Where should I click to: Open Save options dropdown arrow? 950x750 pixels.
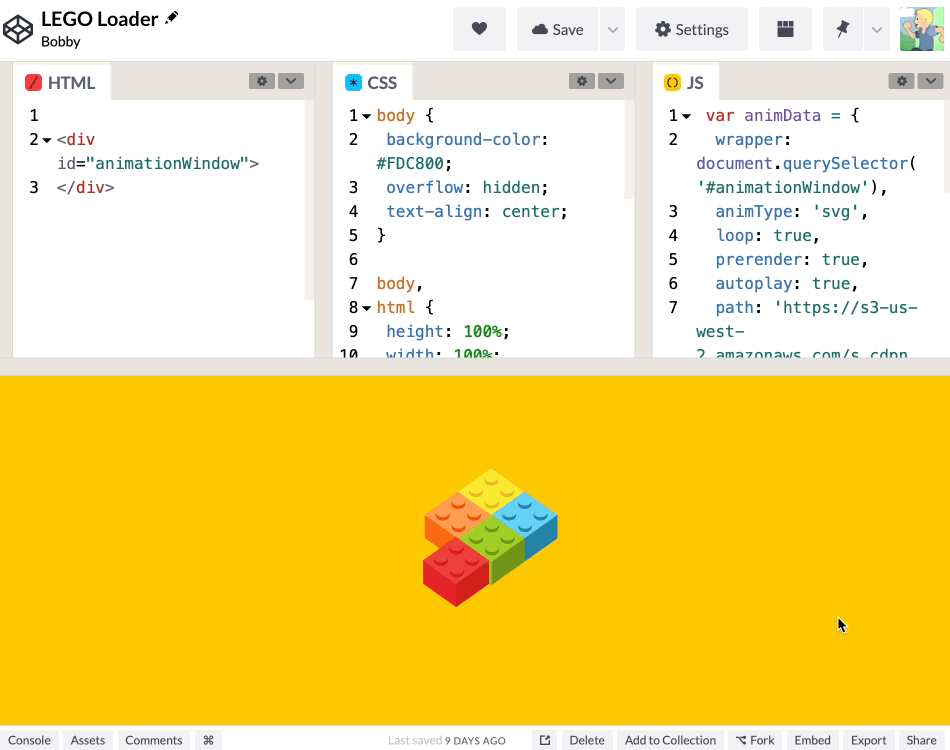613,29
